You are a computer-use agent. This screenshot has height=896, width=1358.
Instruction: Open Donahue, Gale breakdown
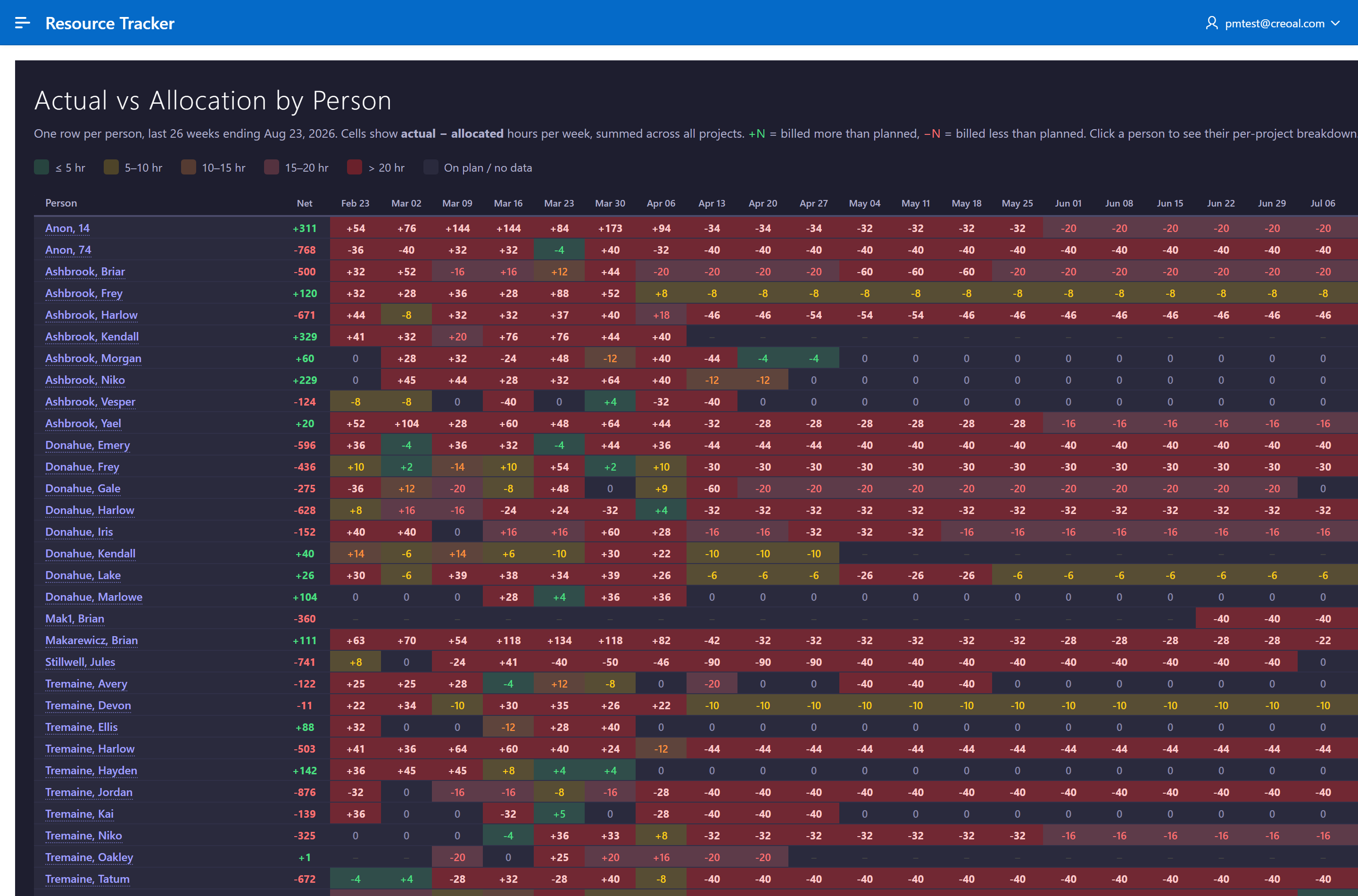click(83, 489)
